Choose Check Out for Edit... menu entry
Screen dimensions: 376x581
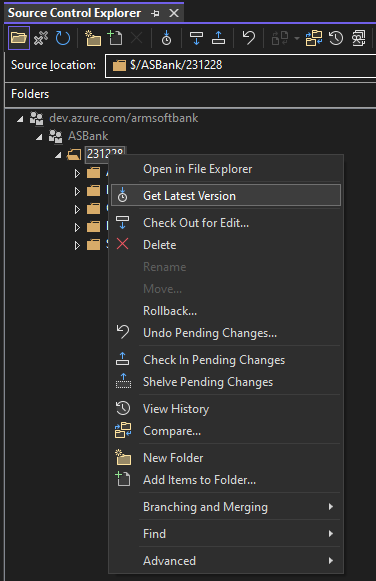tap(226, 223)
